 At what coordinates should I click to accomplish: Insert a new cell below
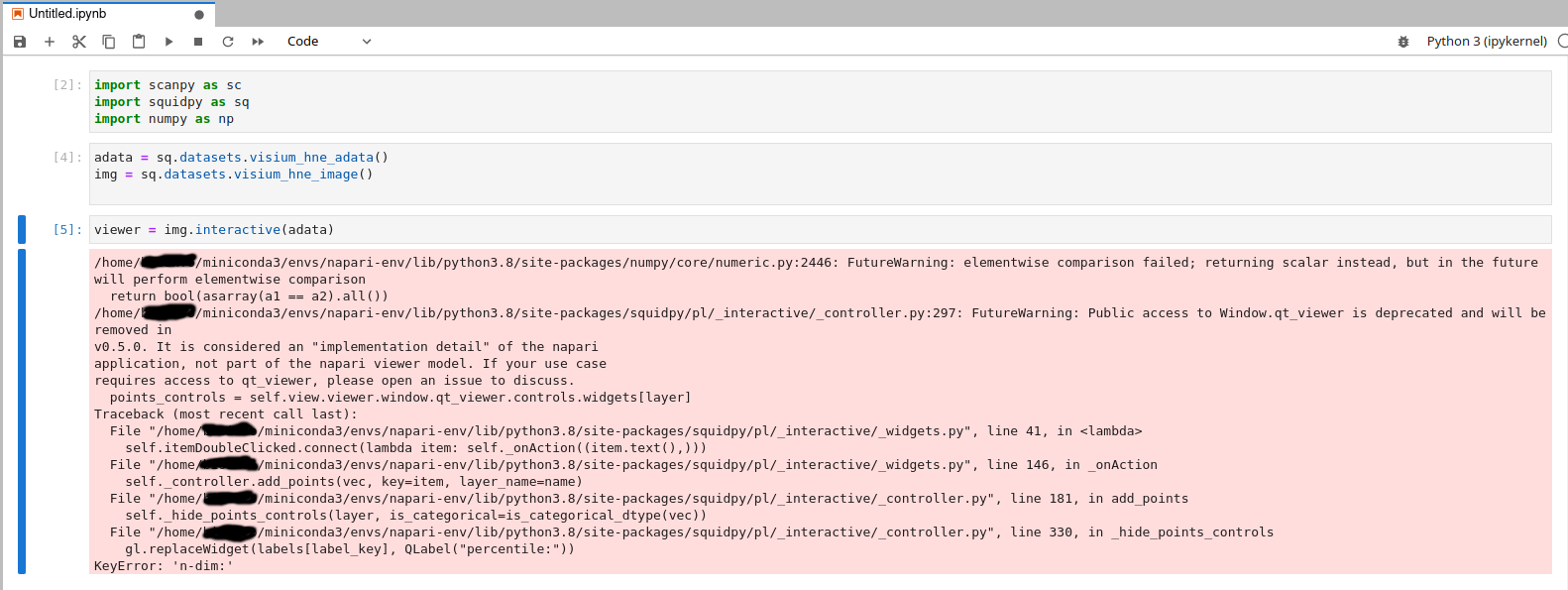tap(49, 41)
